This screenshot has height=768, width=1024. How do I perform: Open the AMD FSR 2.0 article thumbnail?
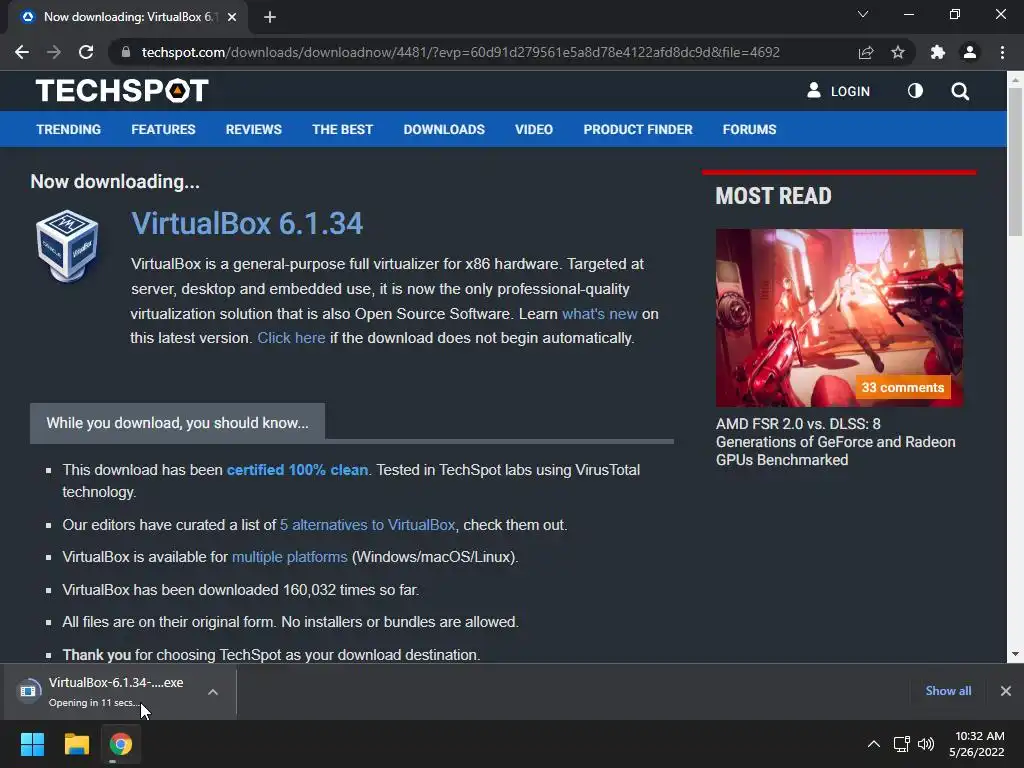point(839,317)
